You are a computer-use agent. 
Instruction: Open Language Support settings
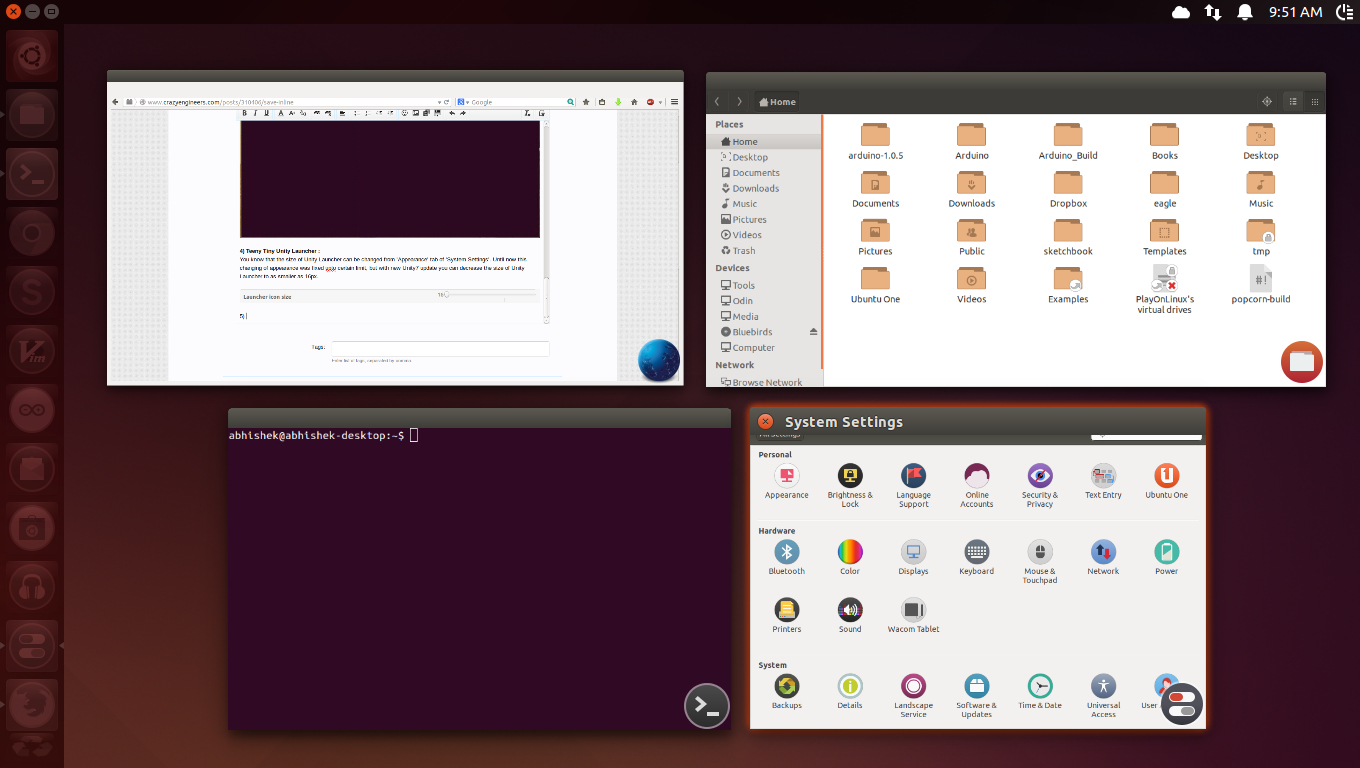(x=913, y=485)
